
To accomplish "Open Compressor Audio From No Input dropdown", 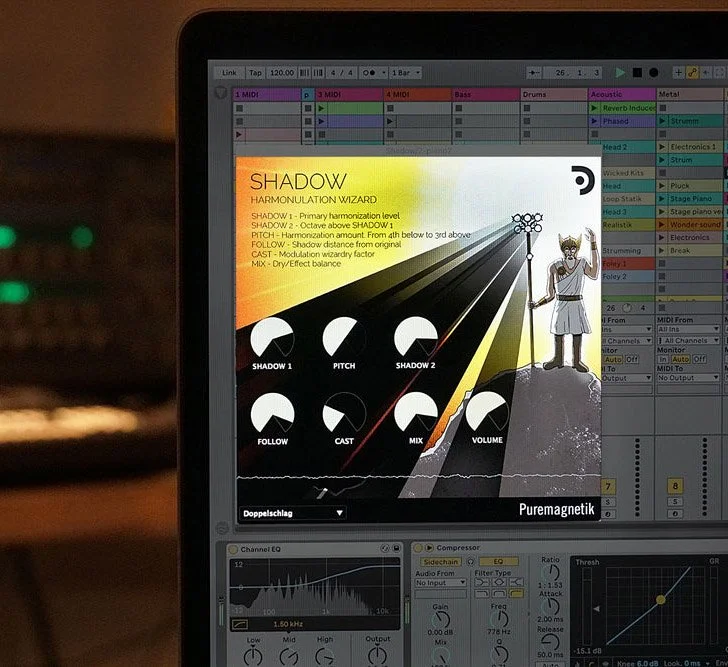I will pos(440,583).
